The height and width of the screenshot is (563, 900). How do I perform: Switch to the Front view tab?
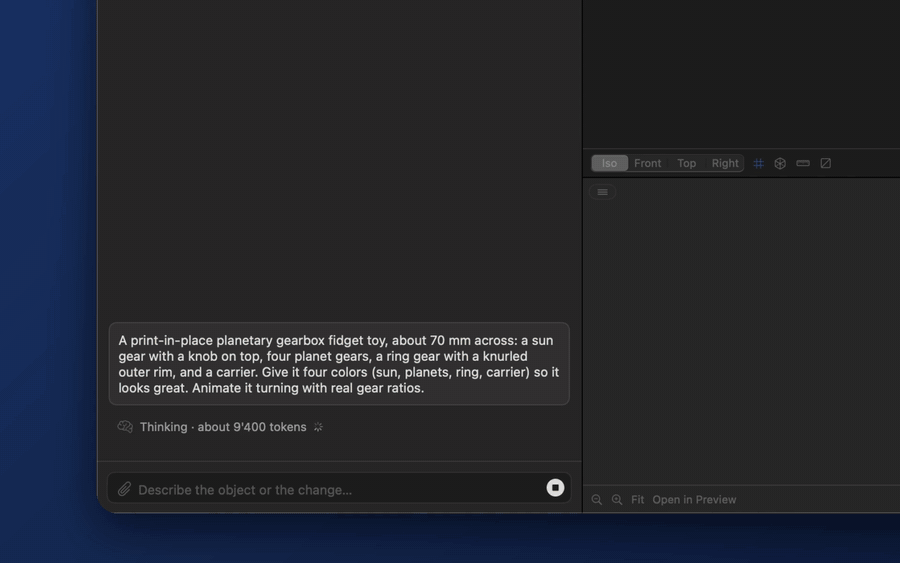point(647,164)
